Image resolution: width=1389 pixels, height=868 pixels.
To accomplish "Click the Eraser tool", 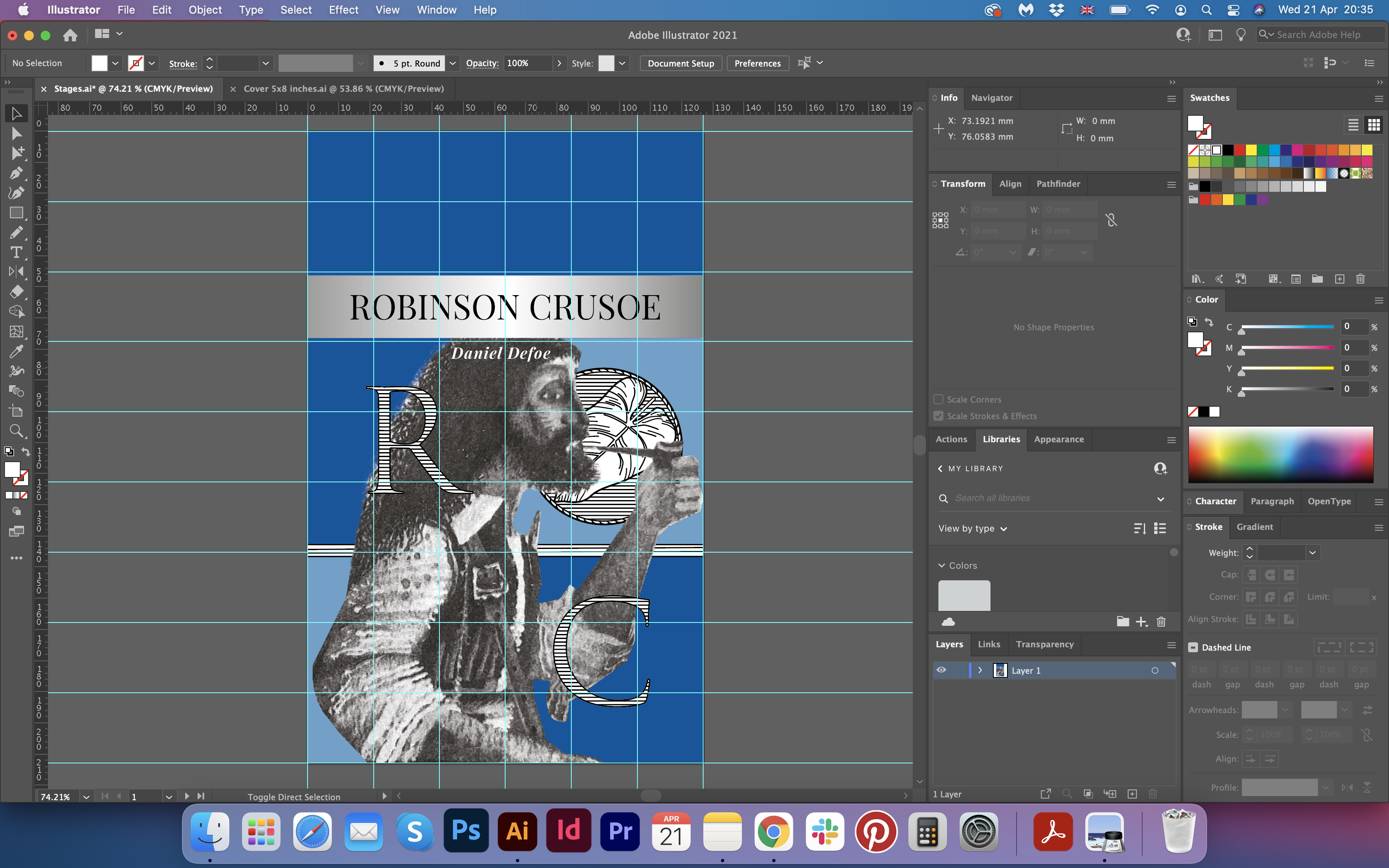I will (x=16, y=292).
